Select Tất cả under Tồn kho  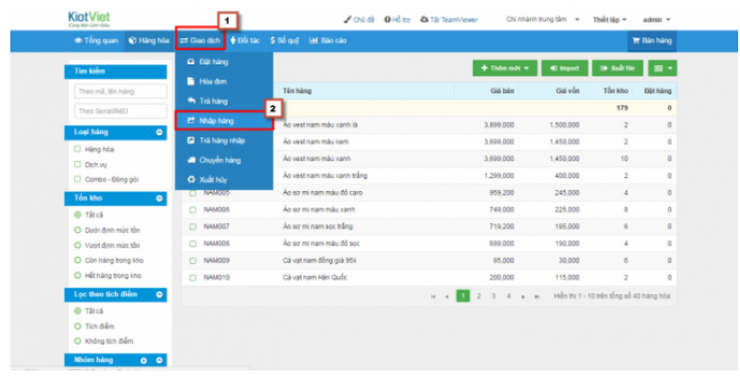[78, 215]
